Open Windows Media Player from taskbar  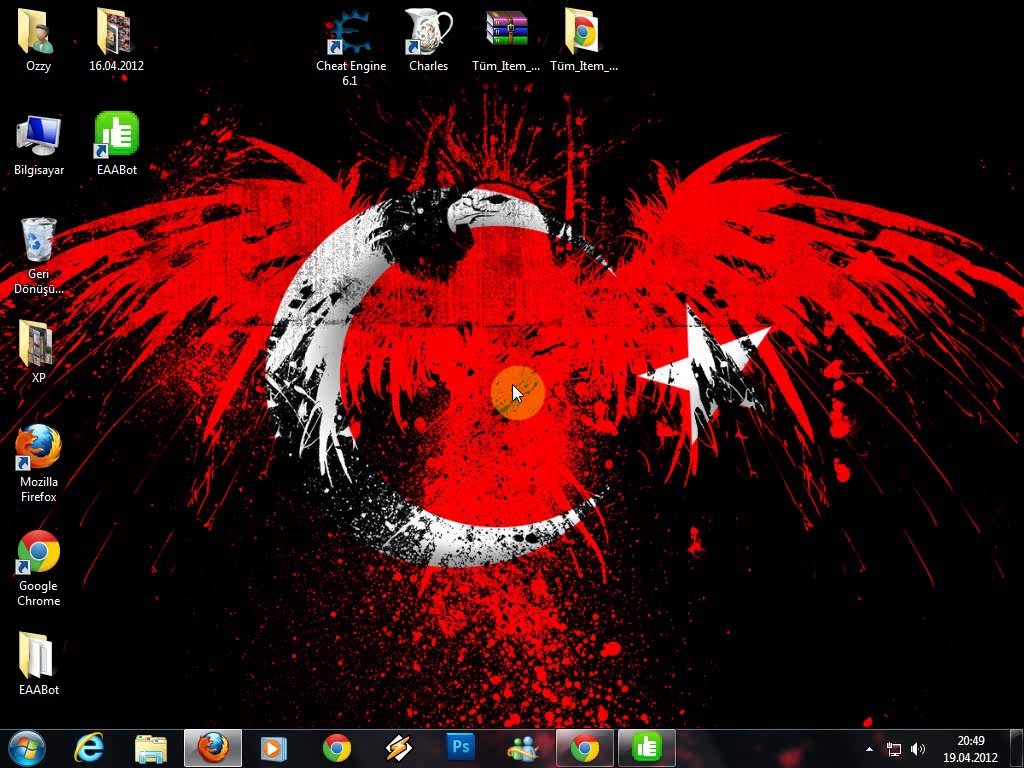coord(274,748)
